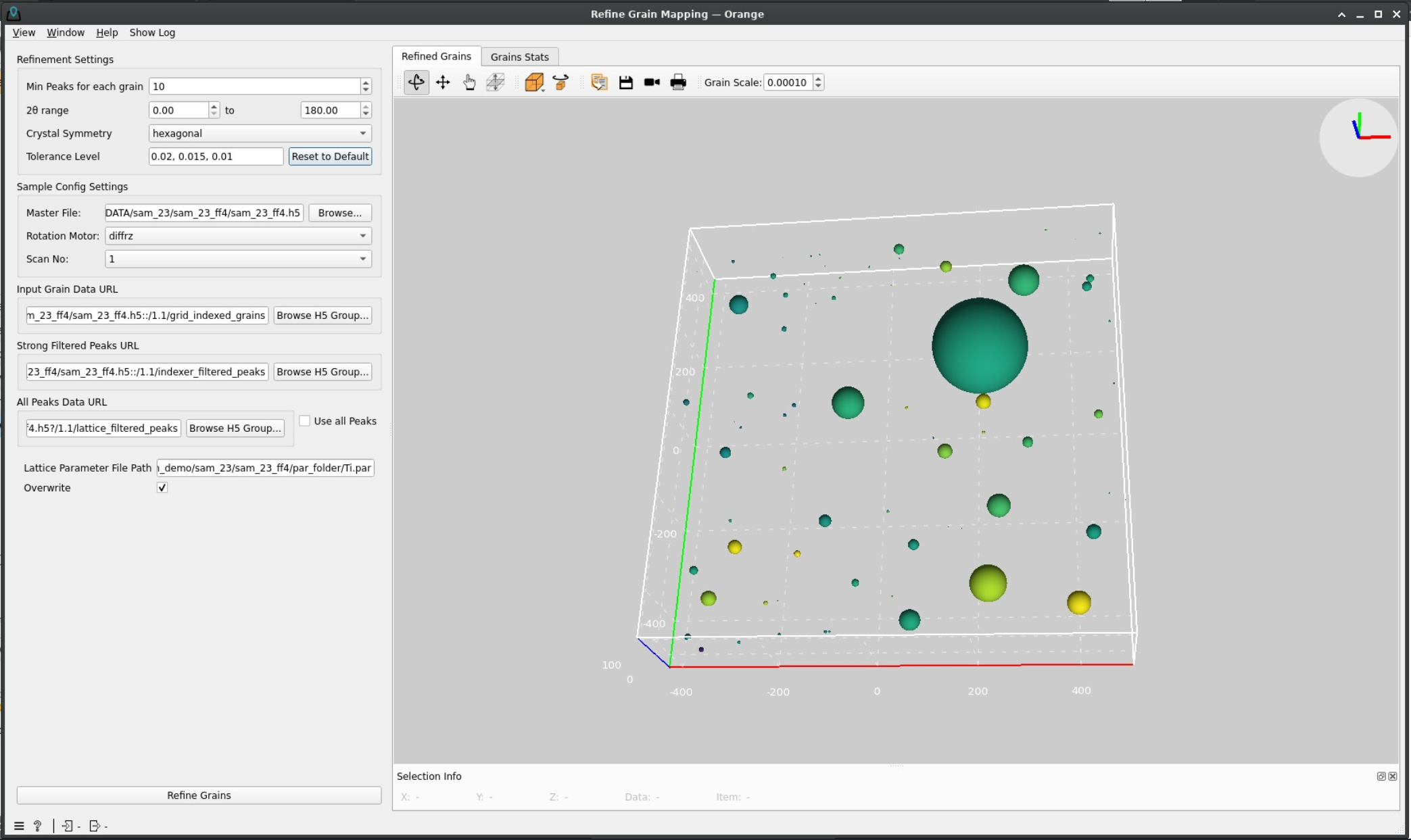The width and height of the screenshot is (1411, 840).
Task: Click the Orange app icon in title bar
Action: [13, 14]
